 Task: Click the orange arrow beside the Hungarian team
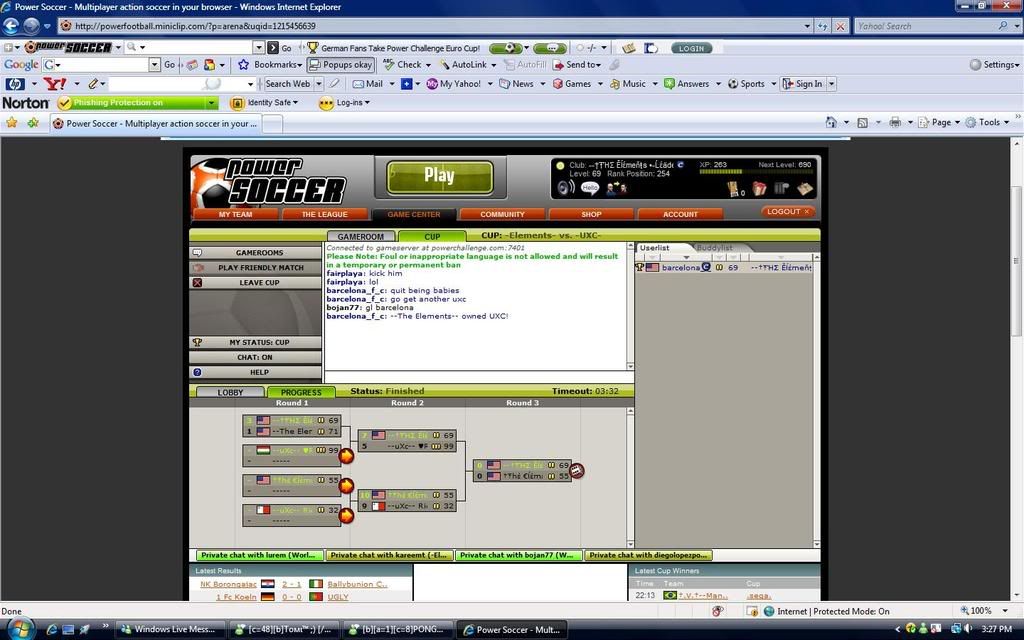(346, 456)
